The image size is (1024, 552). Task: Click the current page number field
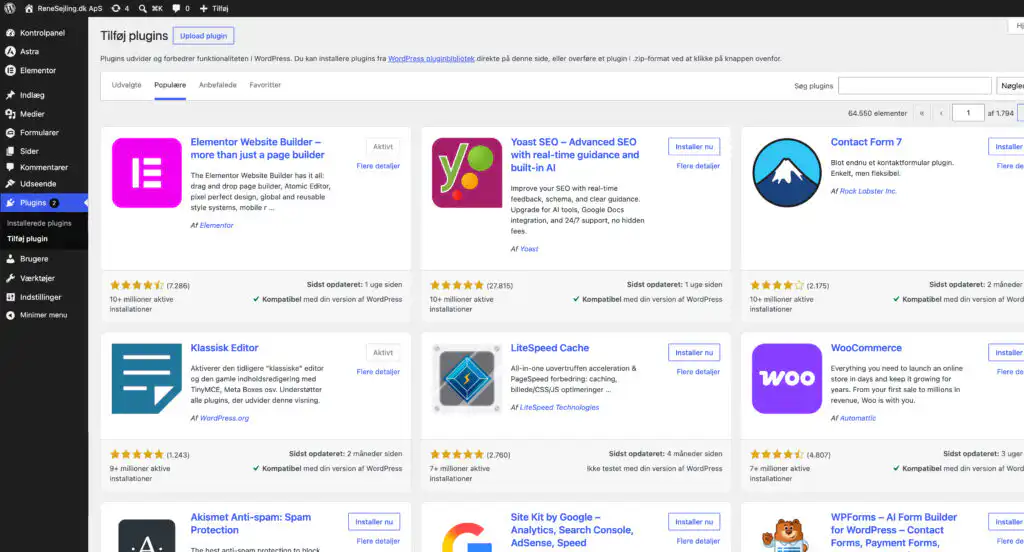click(968, 113)
